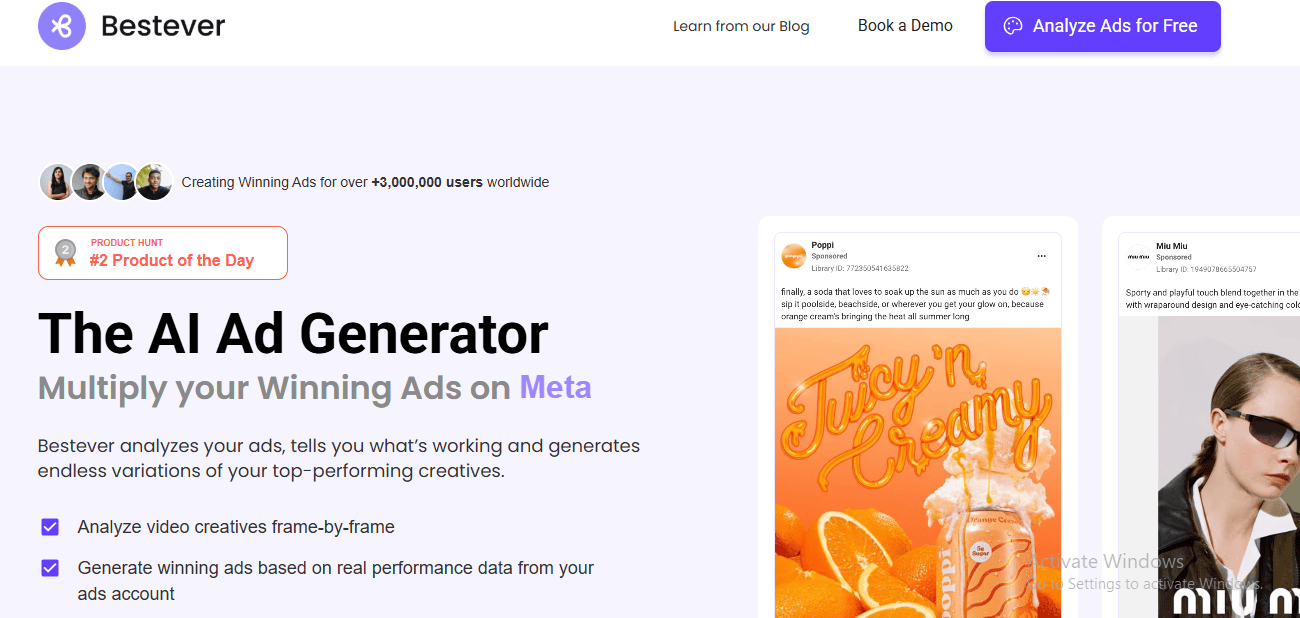Open the Miu Miu sunglasses ad image
Viewport: 1300px width, 618px height.
[1230, 470]
